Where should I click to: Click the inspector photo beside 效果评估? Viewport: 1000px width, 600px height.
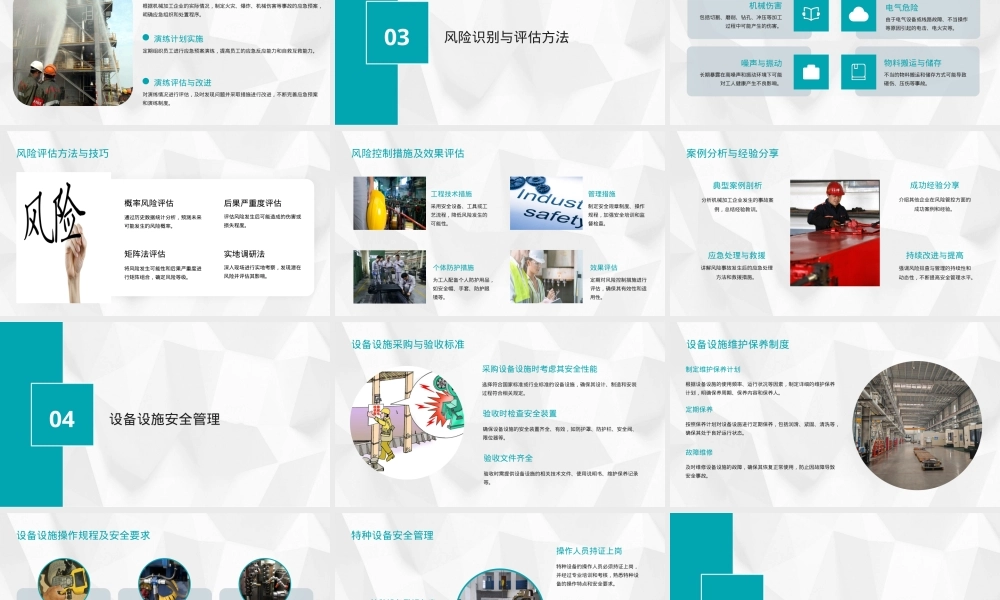pyautogui.click(x=546, y=277)
